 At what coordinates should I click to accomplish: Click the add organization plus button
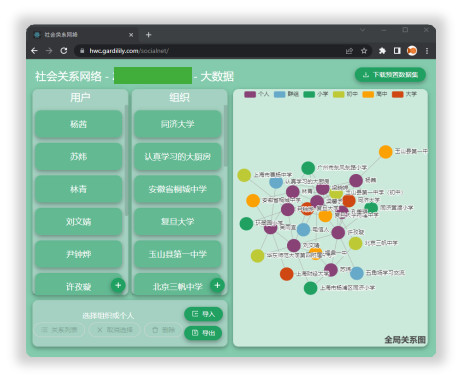click(217, 285)
